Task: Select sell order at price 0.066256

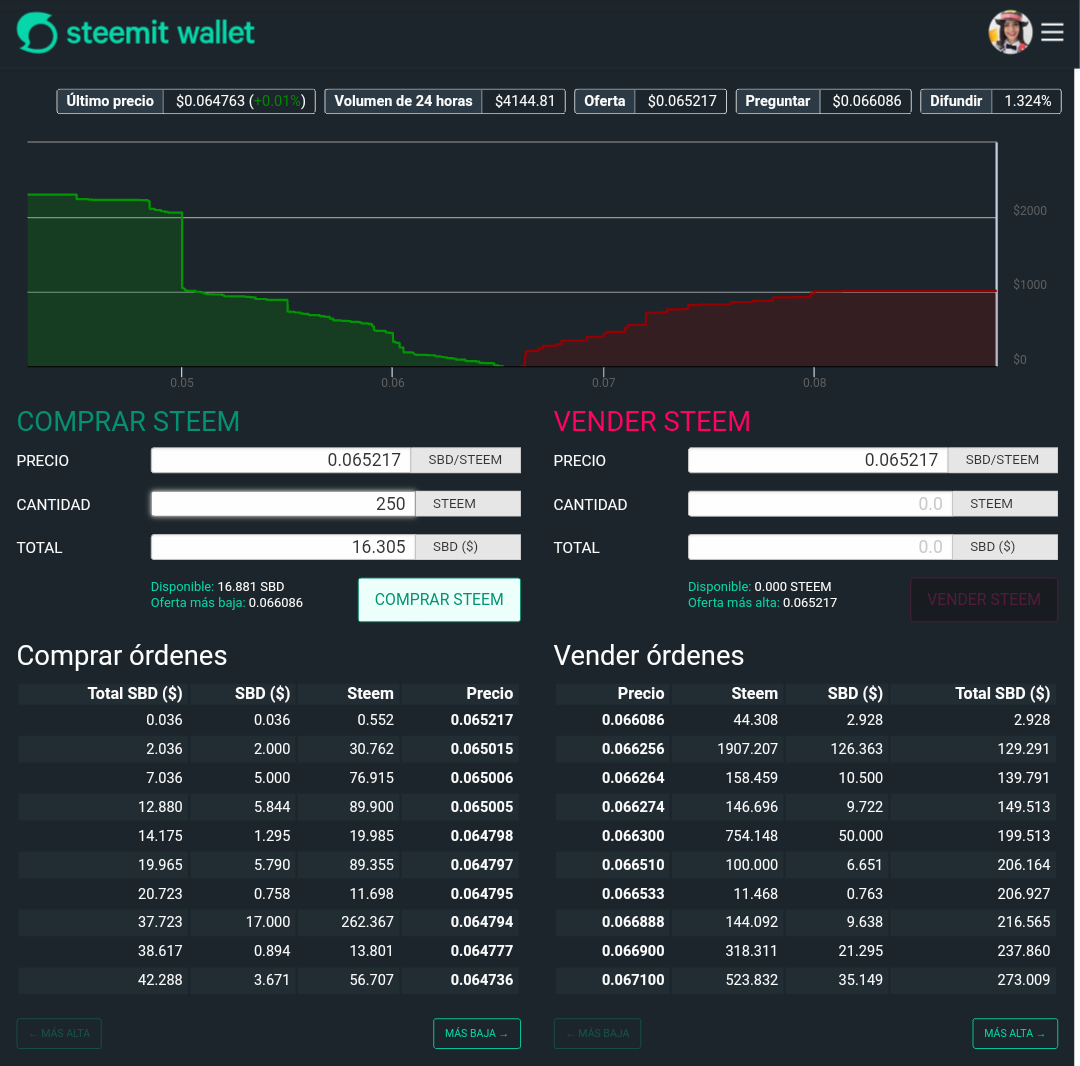Action: (806, 749)
